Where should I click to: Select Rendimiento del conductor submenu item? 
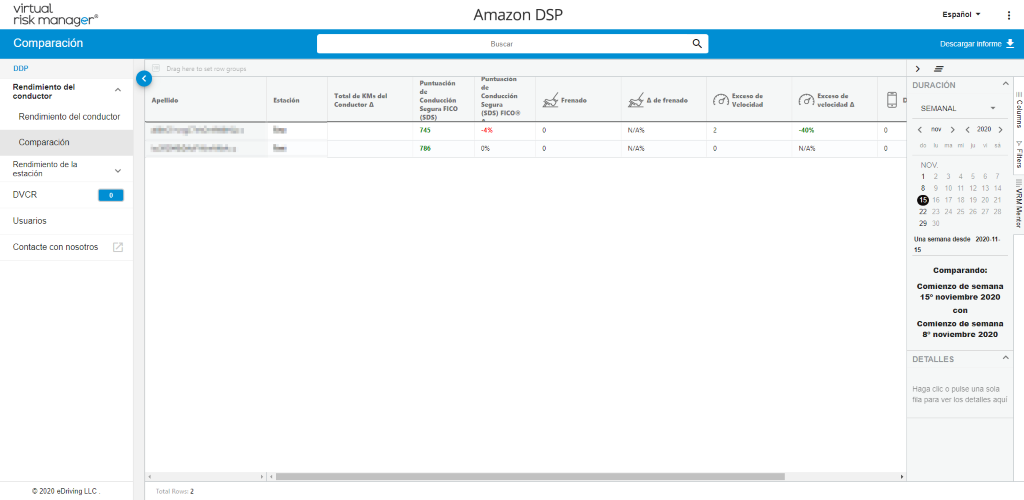point(69,117)
